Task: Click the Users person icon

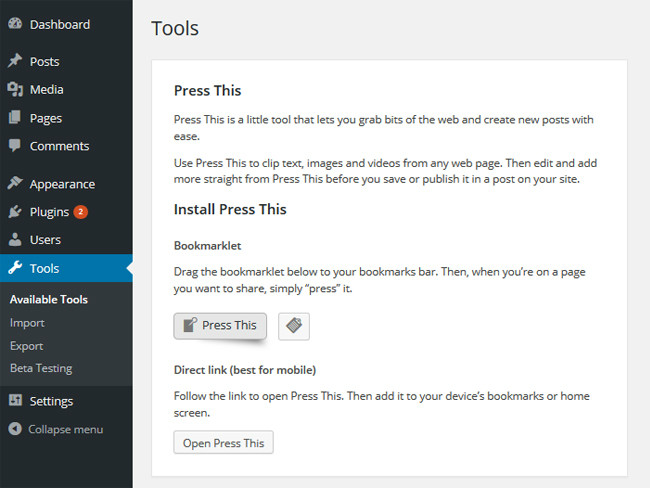Action: point(15,239)
